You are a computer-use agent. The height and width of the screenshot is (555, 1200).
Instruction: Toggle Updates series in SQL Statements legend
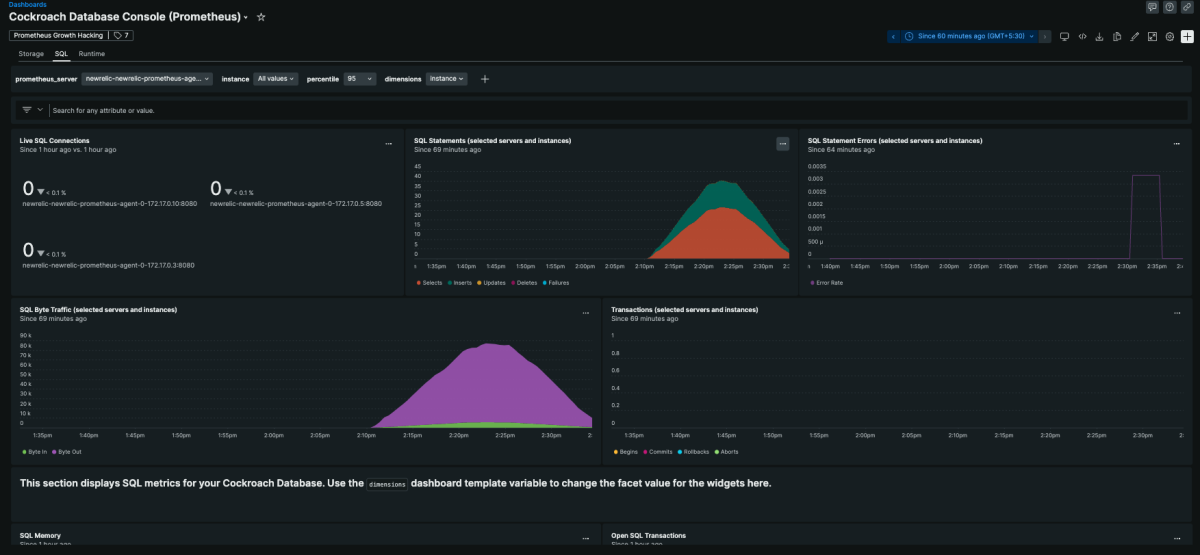[x=491, y=283]
